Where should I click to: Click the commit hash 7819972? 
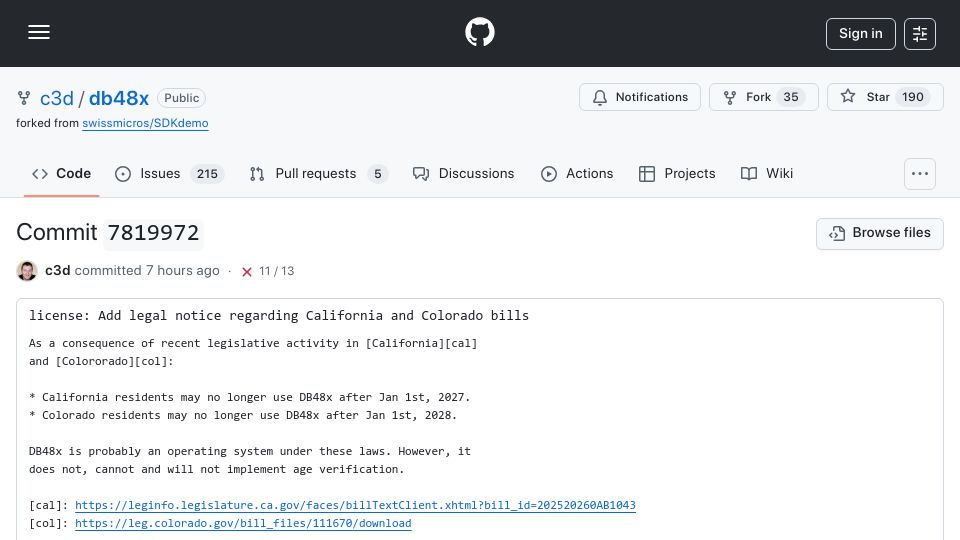tap(153, 233)
